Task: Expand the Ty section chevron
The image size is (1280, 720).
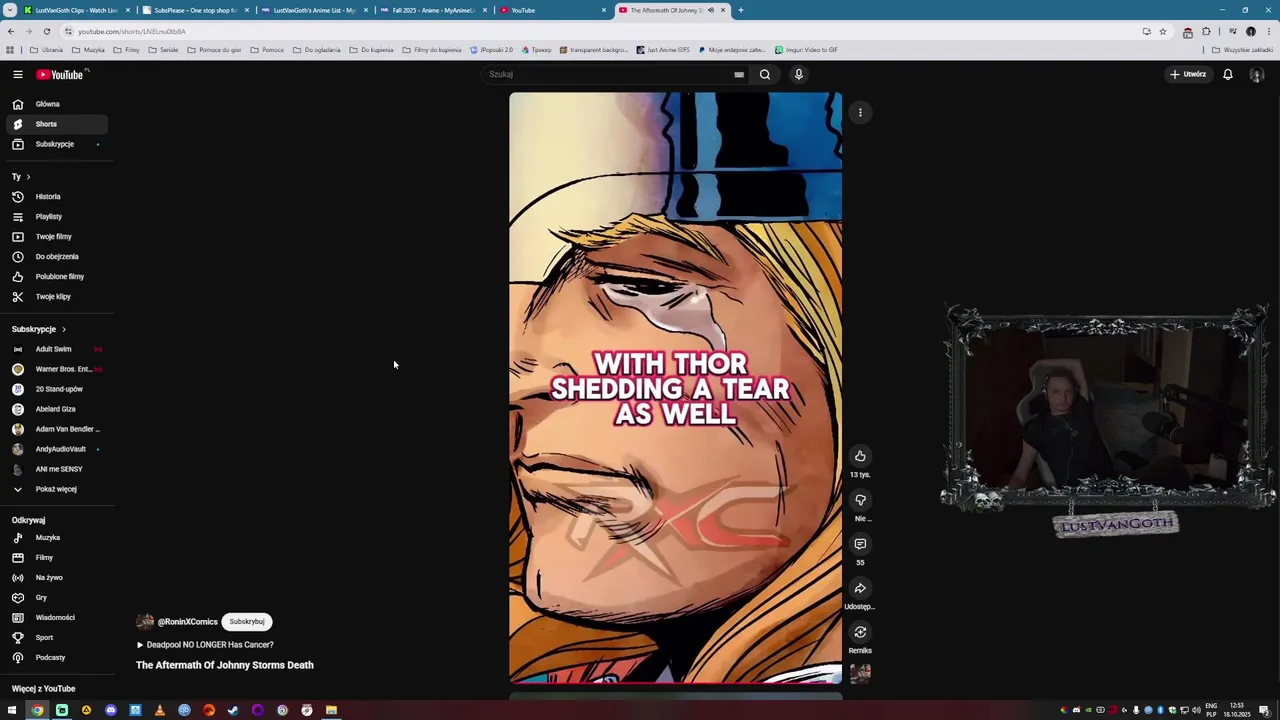Action: pos(28,176)
